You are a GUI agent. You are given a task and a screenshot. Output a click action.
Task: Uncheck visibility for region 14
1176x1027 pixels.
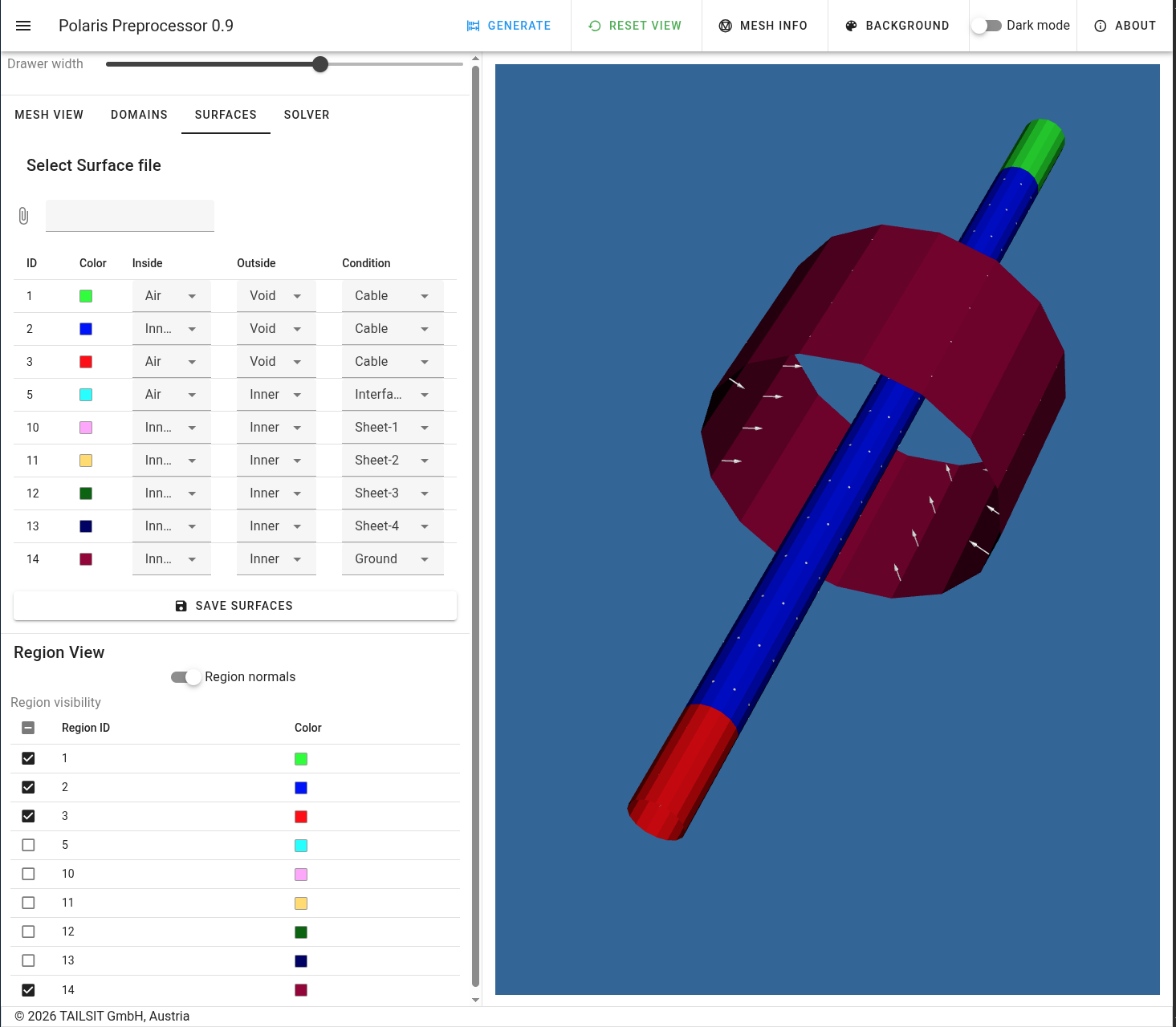point(28,990)
